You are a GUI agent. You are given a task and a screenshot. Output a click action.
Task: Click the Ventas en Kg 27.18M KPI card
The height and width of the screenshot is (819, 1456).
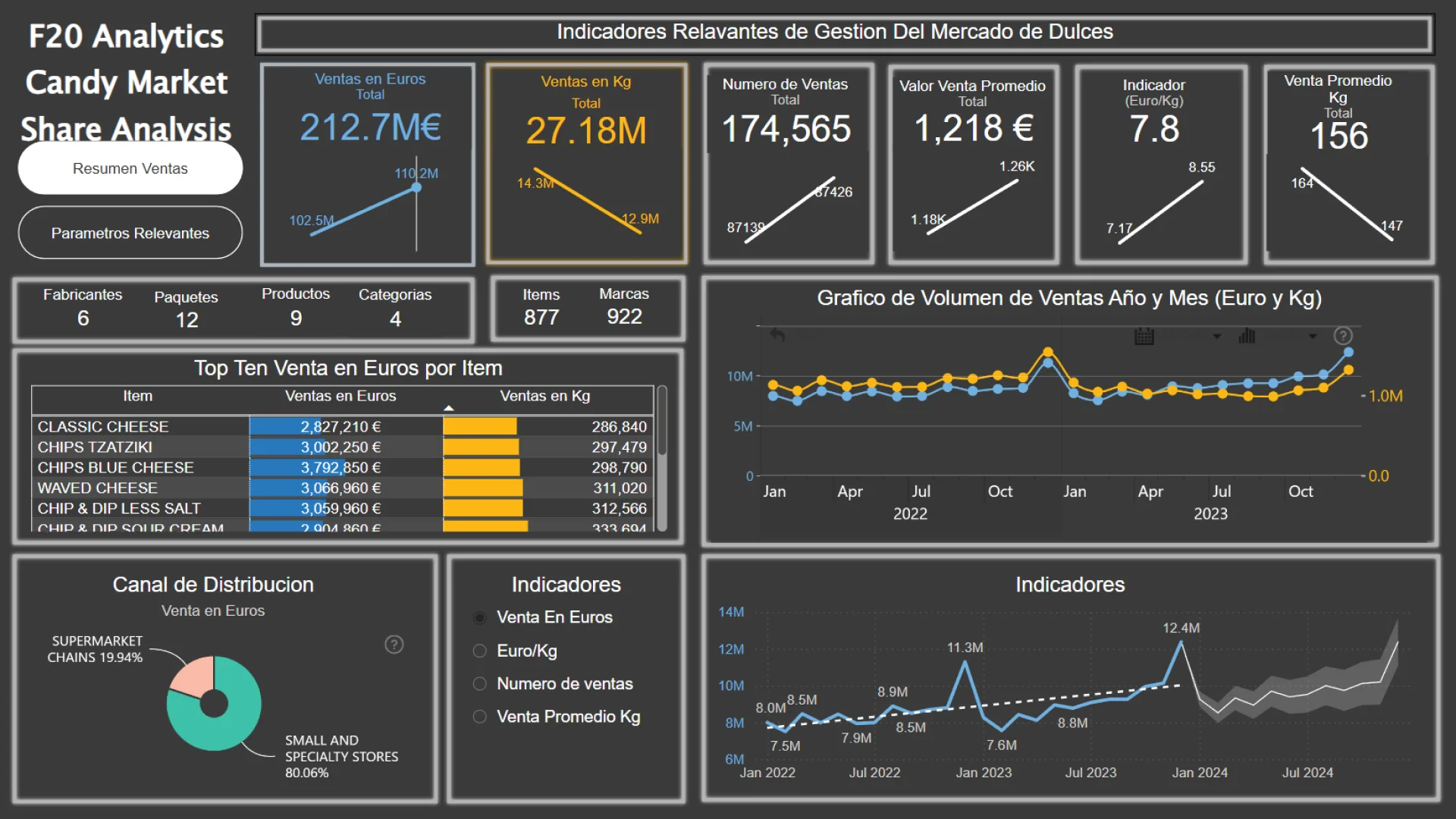[586, 164]
